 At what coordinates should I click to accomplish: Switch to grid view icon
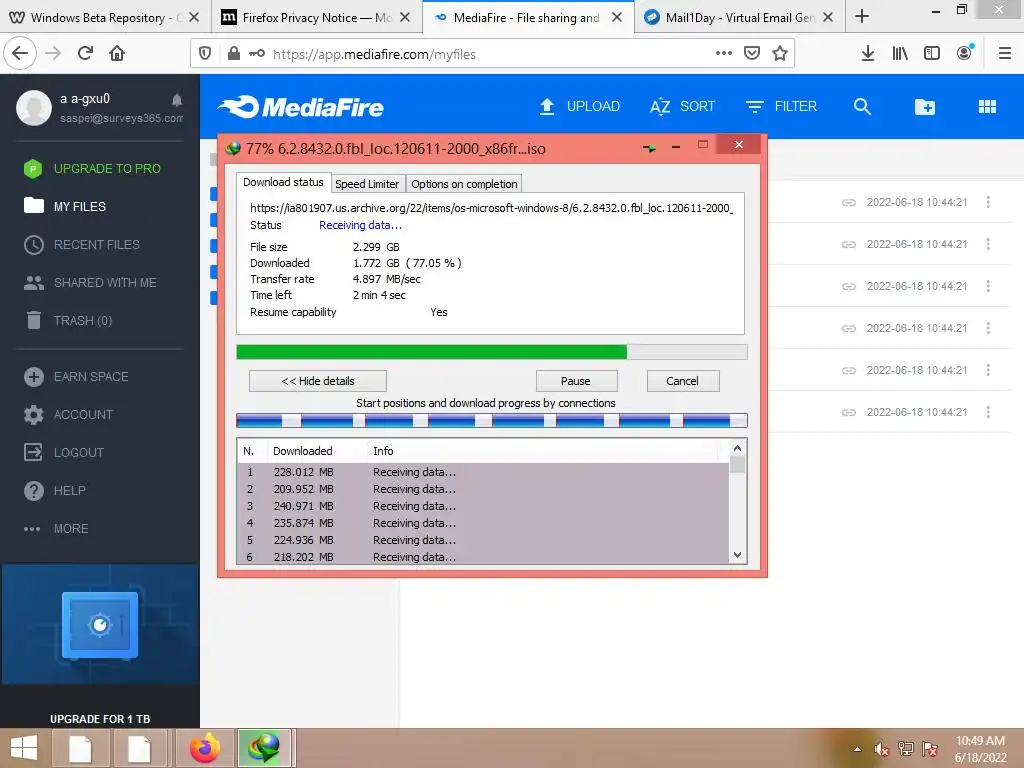(x=987, y=106)
